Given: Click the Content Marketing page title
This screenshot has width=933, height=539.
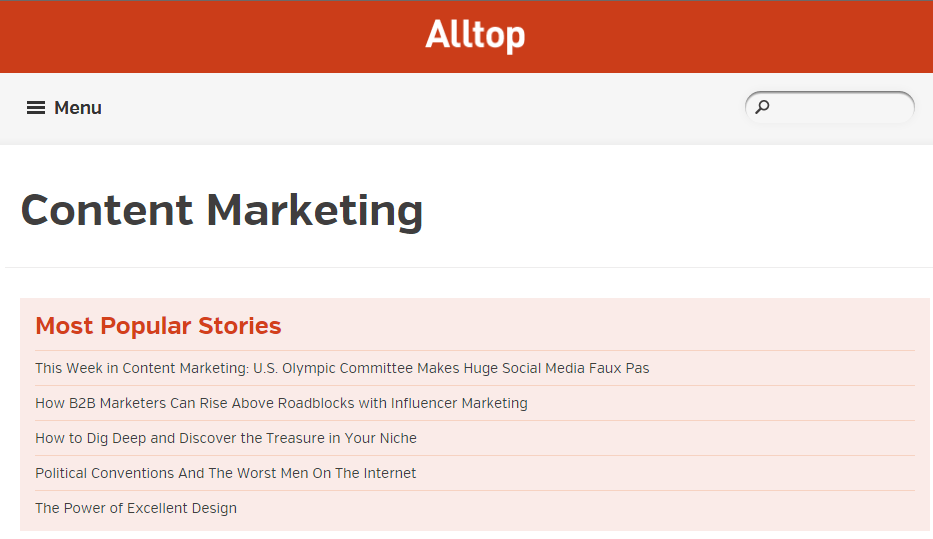Looking at the screenshot, I should (222, 211).
